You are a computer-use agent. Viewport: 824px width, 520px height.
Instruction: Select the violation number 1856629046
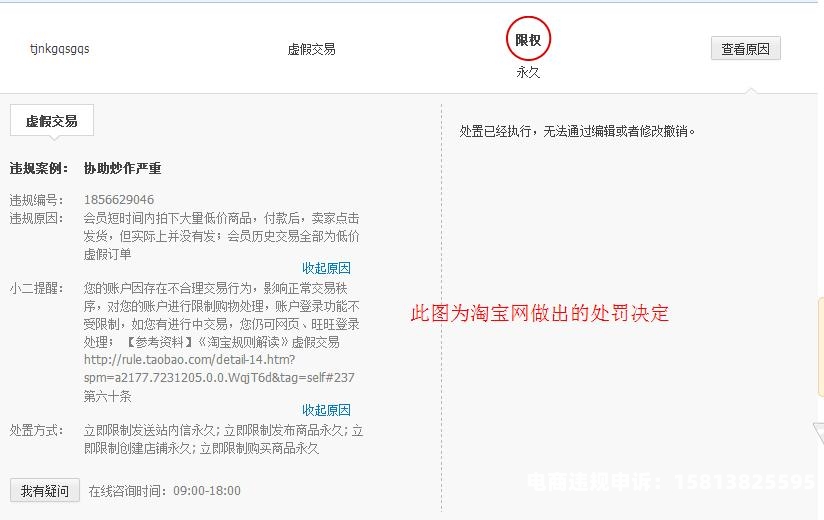119,200
